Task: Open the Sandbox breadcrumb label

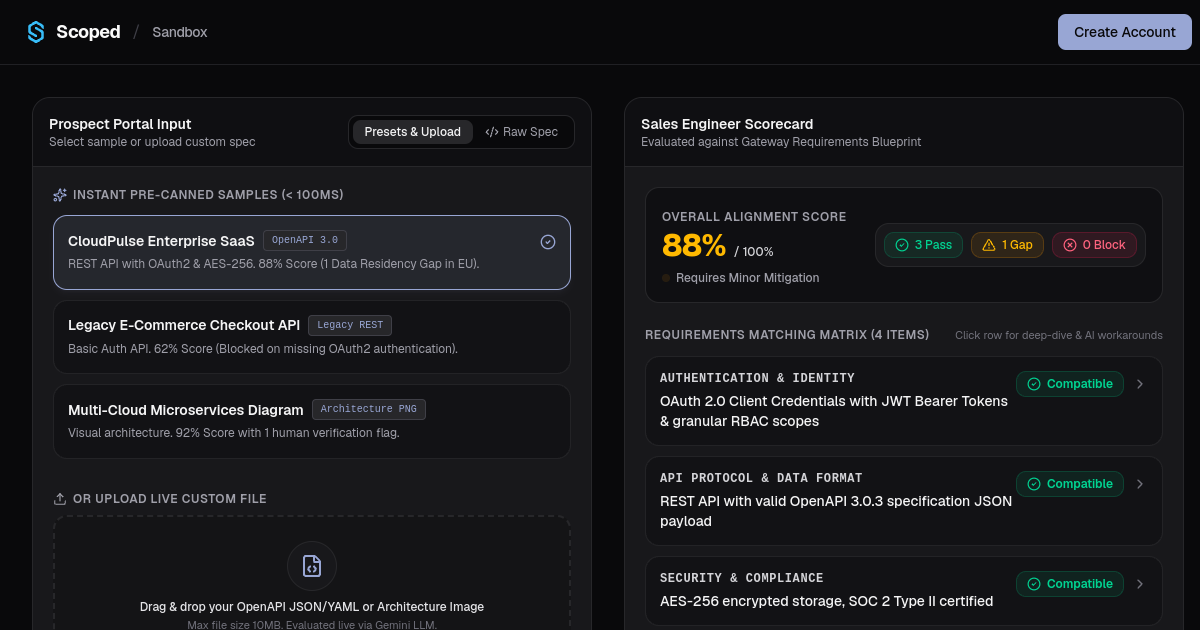Action: pos(180,32)
